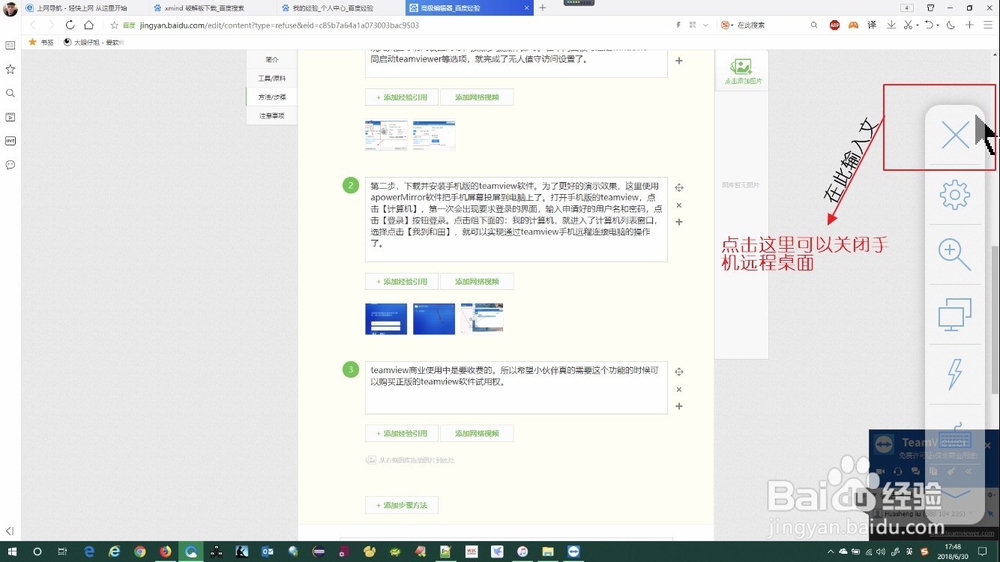The image size is (1000, 562).
Task: Open the video player icon in left sidebar
Action: tap(10, 117)
